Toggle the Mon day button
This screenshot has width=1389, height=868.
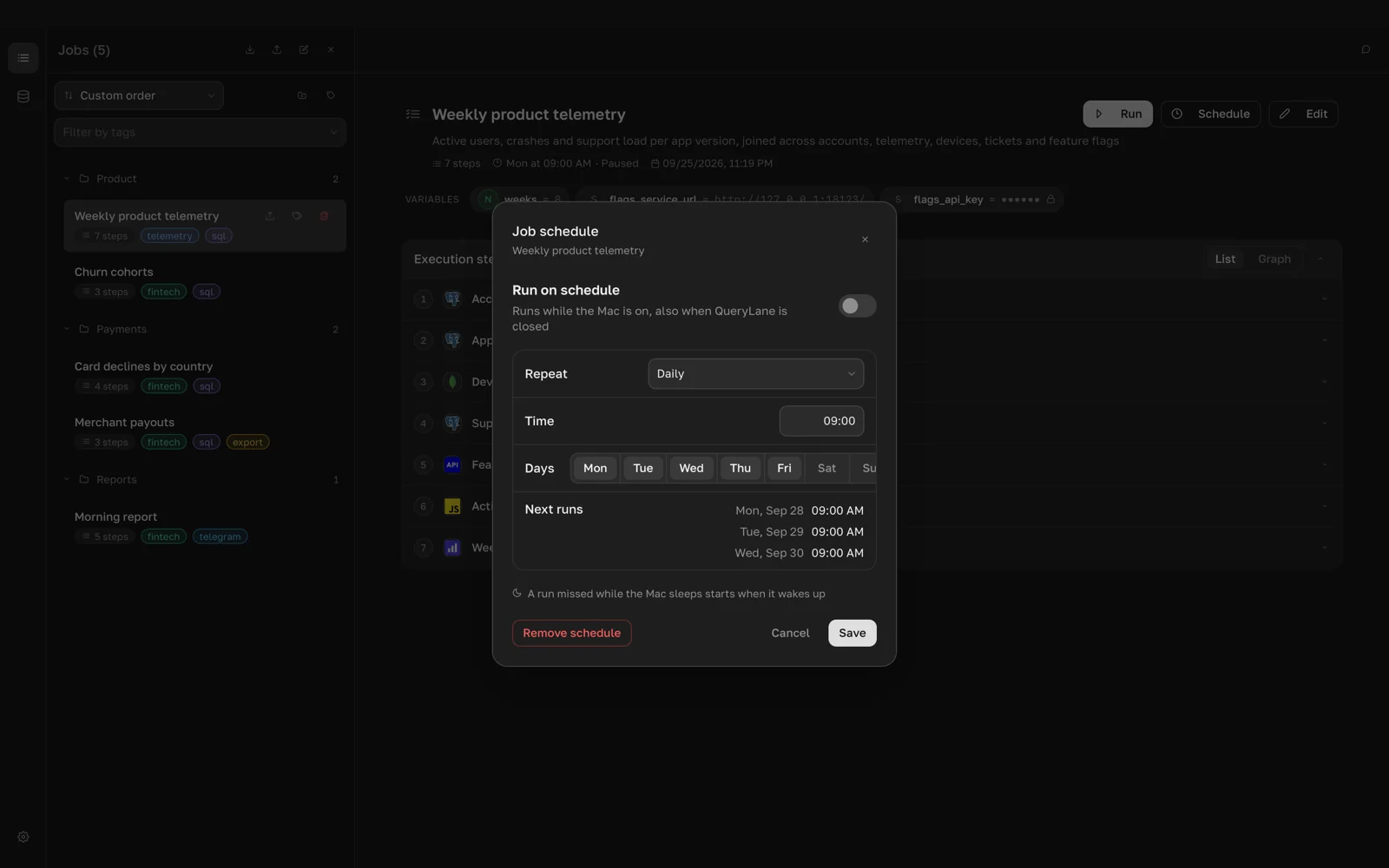tap(595, 468)
